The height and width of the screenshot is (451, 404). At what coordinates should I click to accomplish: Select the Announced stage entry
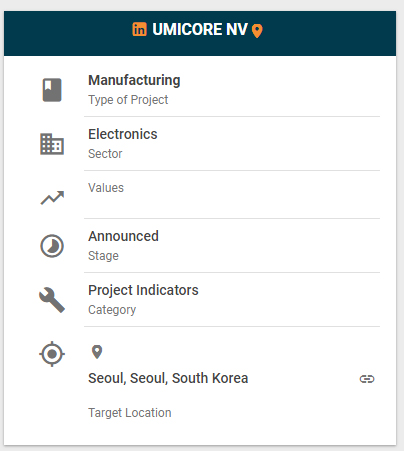tap(123, 236)
